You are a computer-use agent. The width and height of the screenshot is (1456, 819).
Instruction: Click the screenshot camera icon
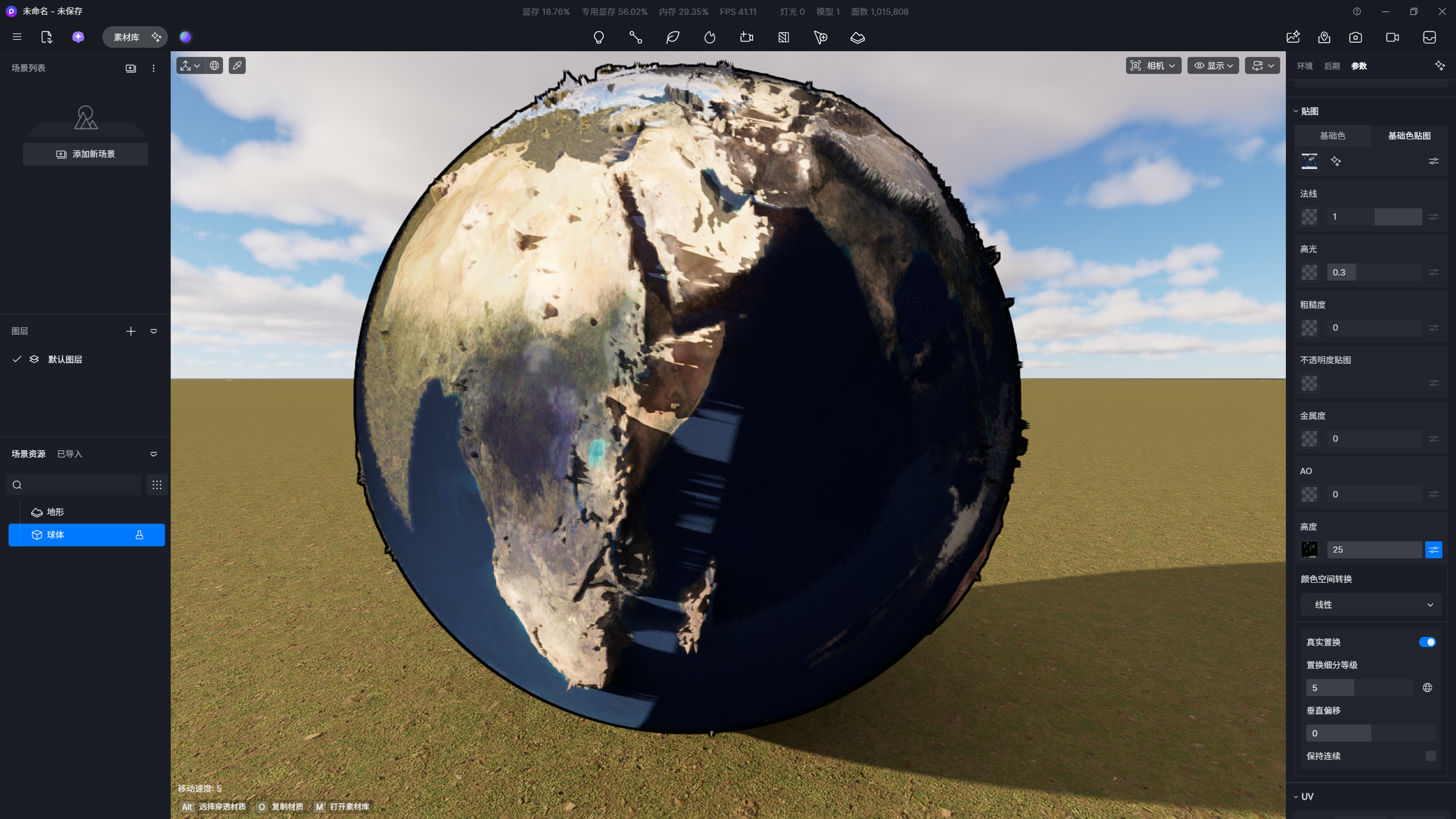click(x=1355, y=38)
